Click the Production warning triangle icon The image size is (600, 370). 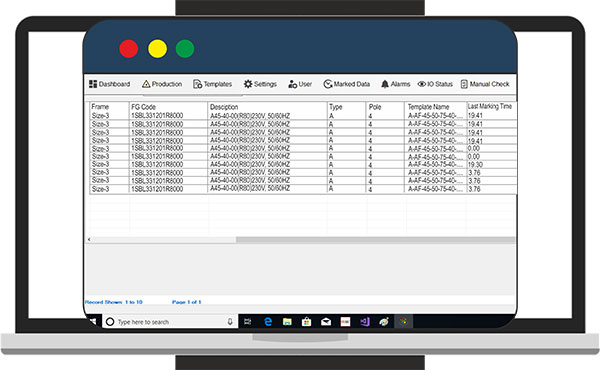coord(146,84)
